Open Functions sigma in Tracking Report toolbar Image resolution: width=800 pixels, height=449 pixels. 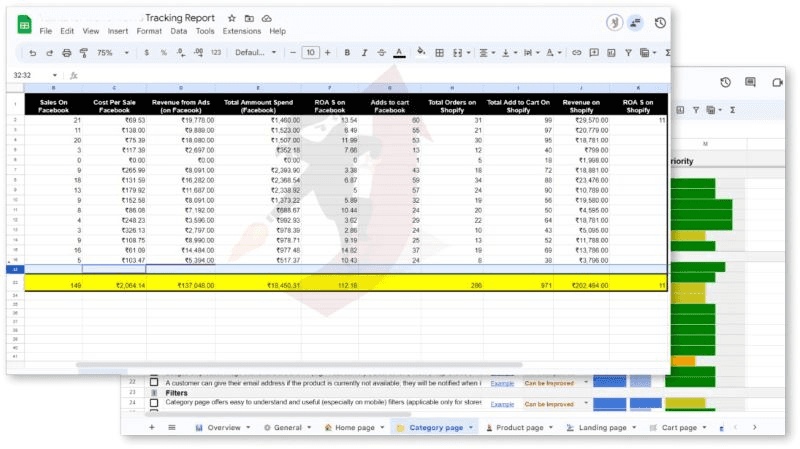(667, 53)
